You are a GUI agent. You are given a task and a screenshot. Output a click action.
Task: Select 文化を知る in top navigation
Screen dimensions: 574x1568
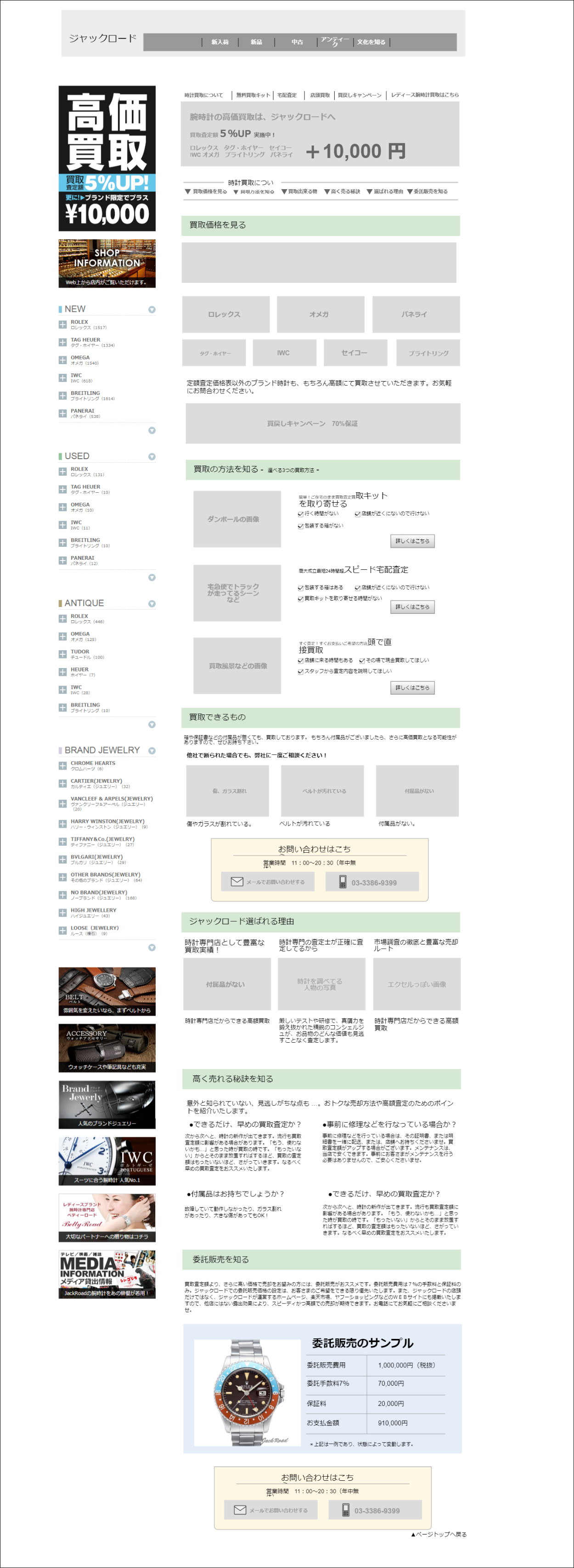point(371,42)
